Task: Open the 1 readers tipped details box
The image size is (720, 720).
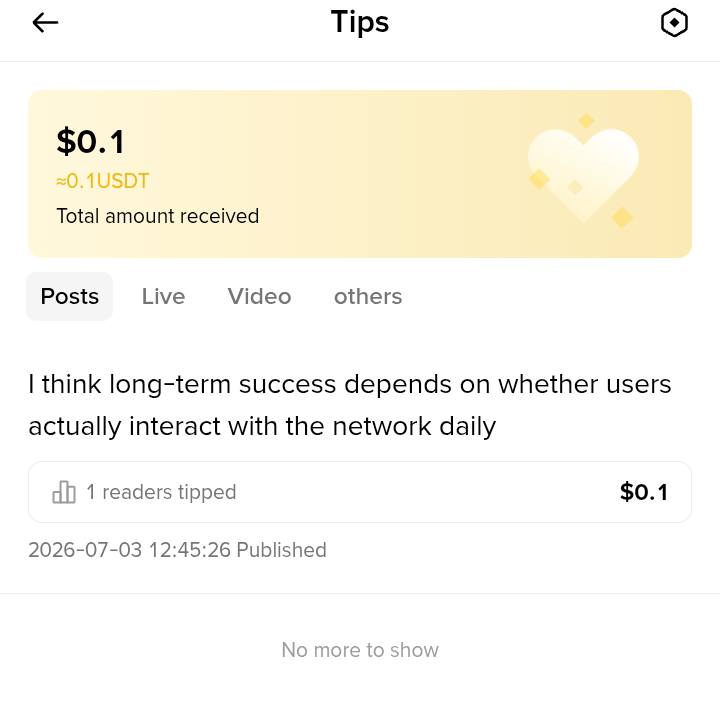Action: (x=360, y=492)
